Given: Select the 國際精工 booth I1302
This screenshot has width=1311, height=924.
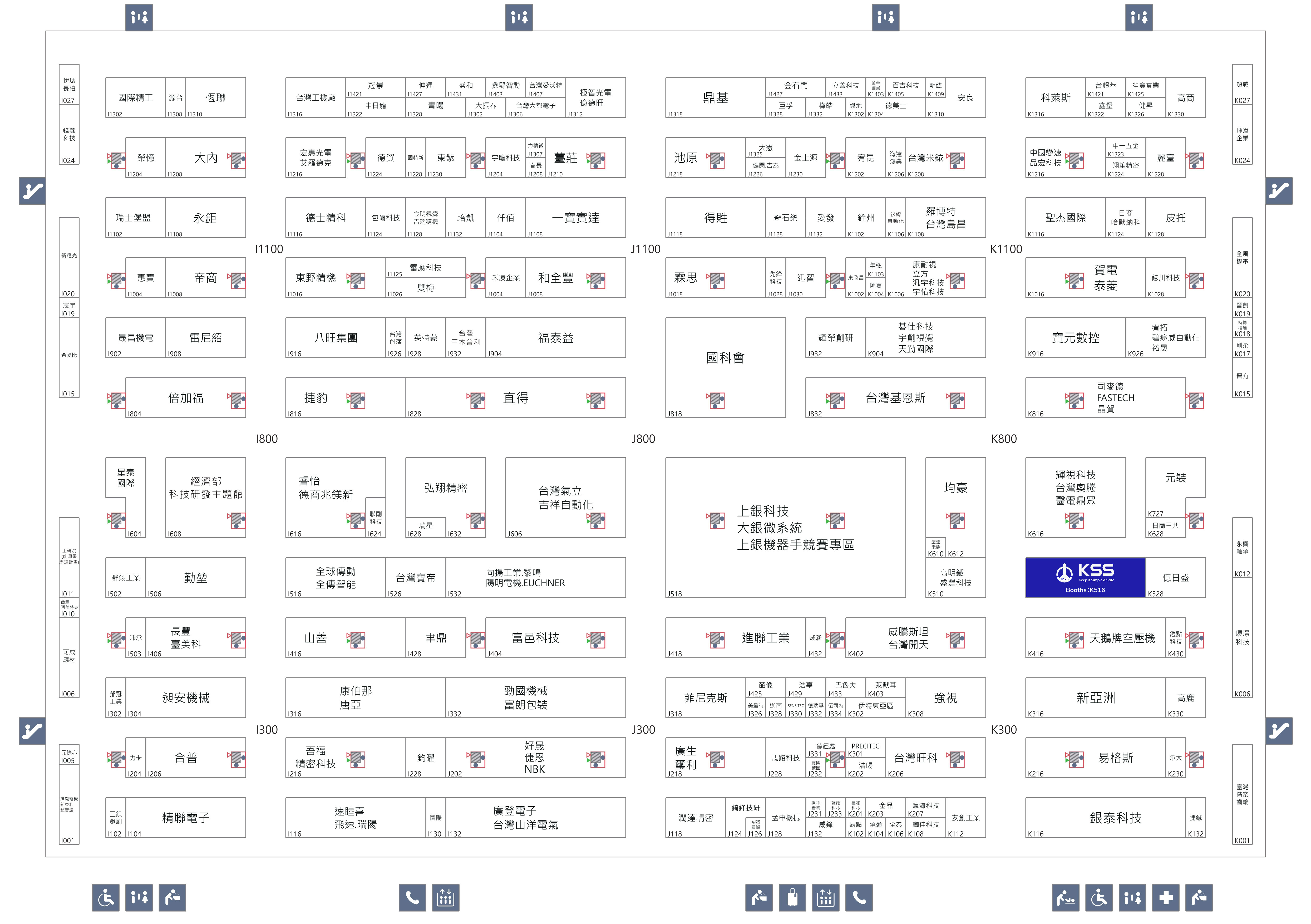Looking at the screenshot, I should (x=136, y=98).
